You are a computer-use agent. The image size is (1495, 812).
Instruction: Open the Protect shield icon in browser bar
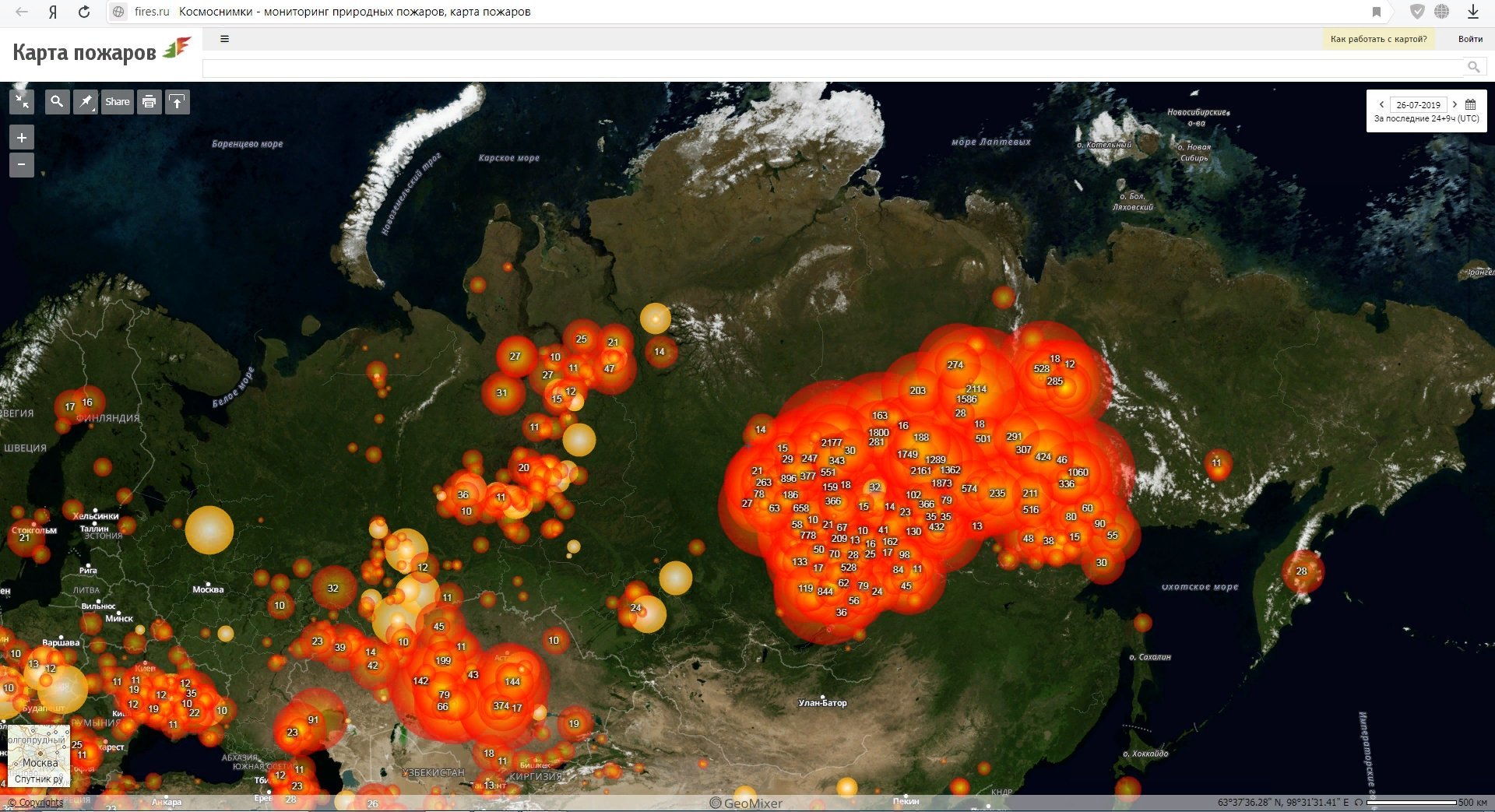coord(1417,12)
